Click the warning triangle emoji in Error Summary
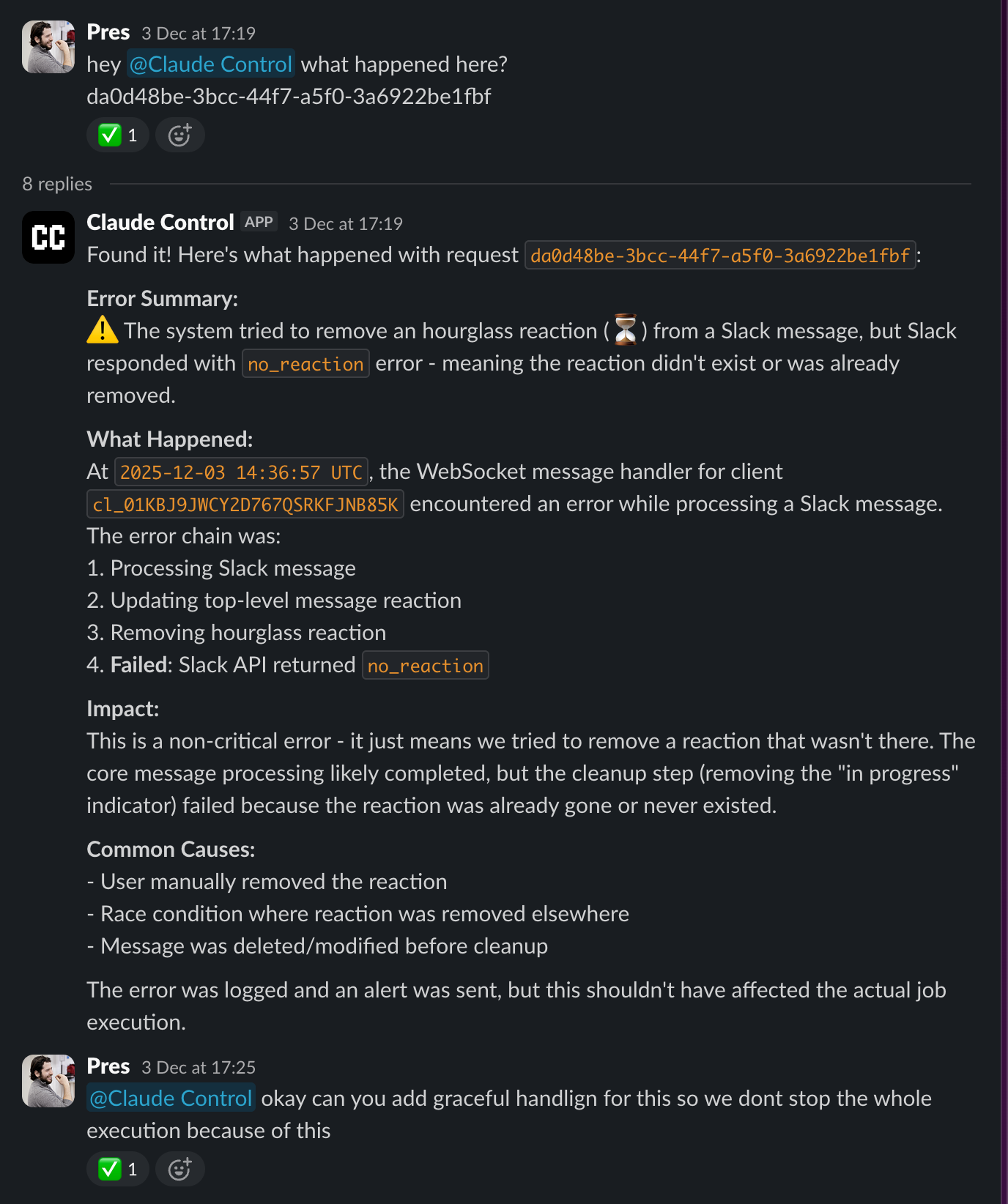1008x1204 pixels. (x=100, y=330)
